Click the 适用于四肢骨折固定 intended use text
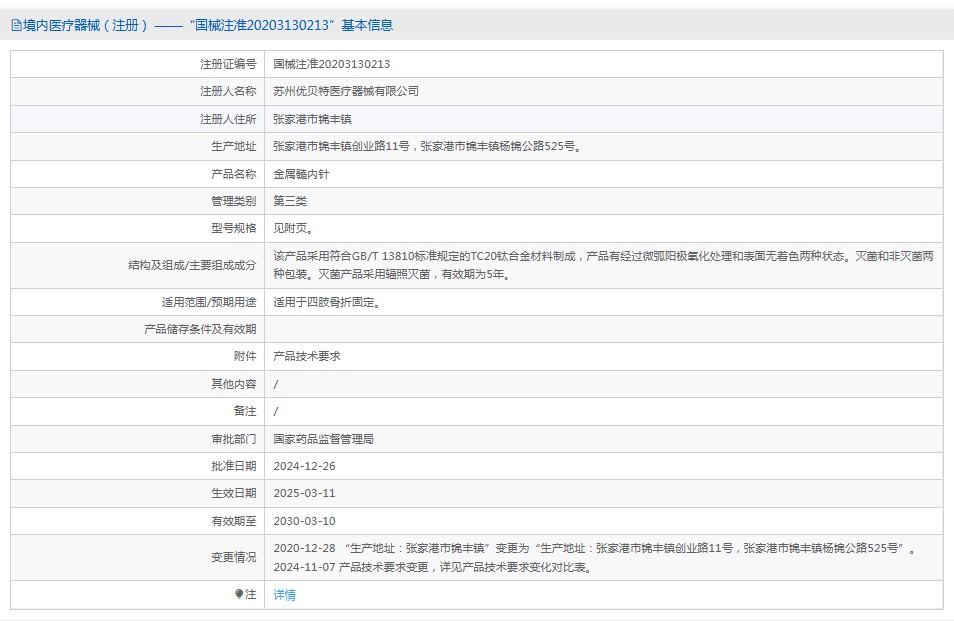The image size is (954, 621). pos(327,302)
